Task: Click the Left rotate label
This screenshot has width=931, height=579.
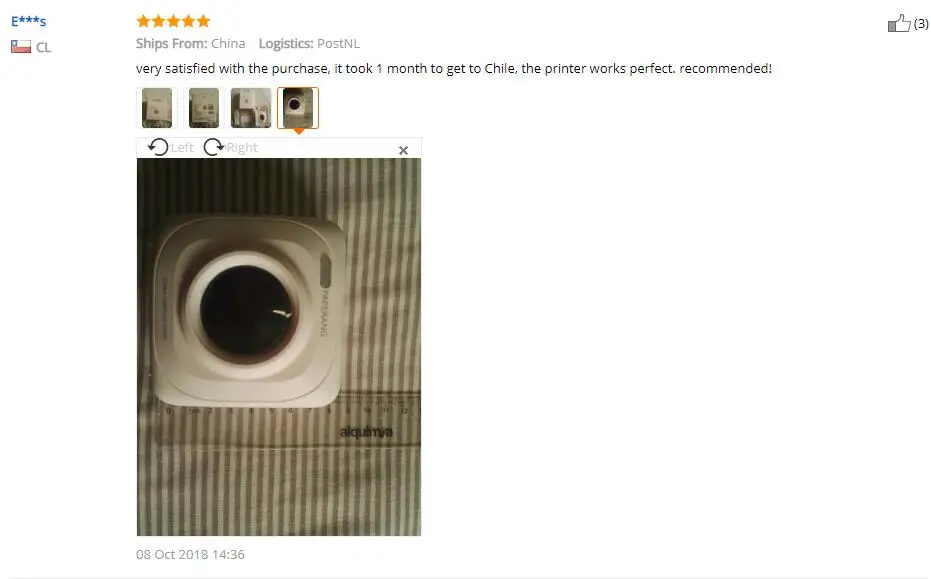Action: click(x=182, y=147)
